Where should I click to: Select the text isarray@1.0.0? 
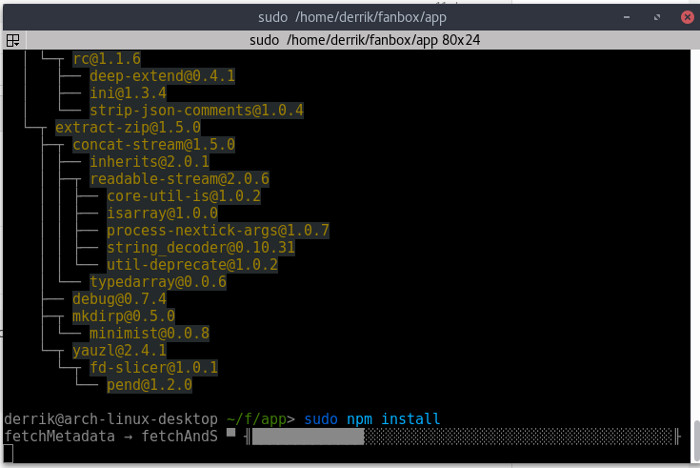pos(162,213)
